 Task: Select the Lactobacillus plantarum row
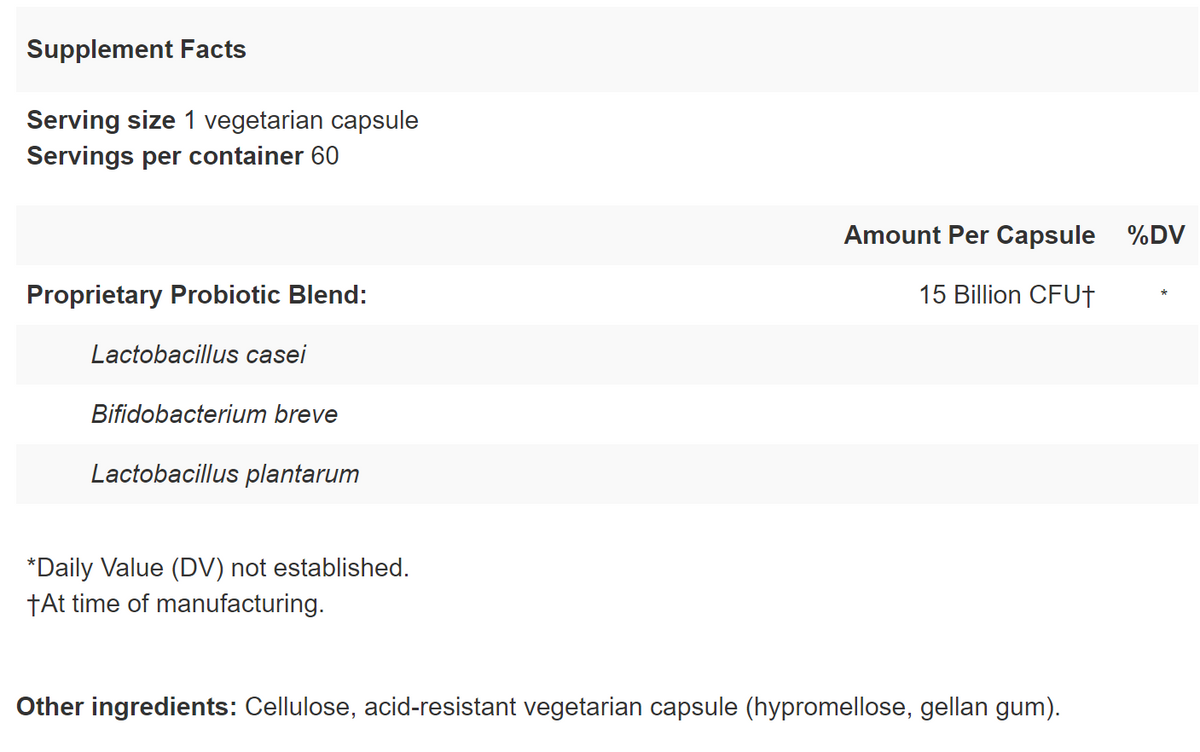tap(225, 474)
